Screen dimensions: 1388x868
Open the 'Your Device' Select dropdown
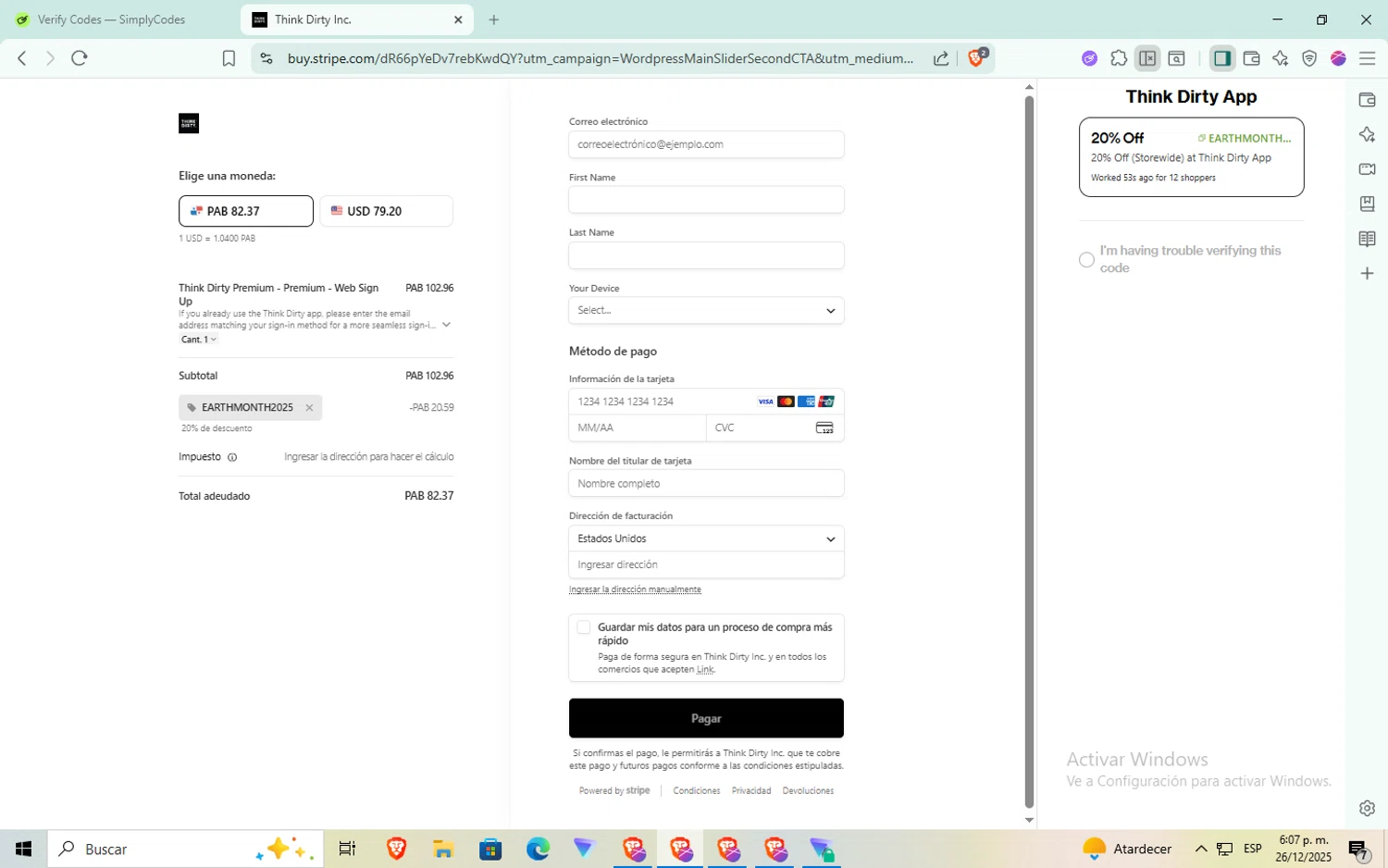706,310
